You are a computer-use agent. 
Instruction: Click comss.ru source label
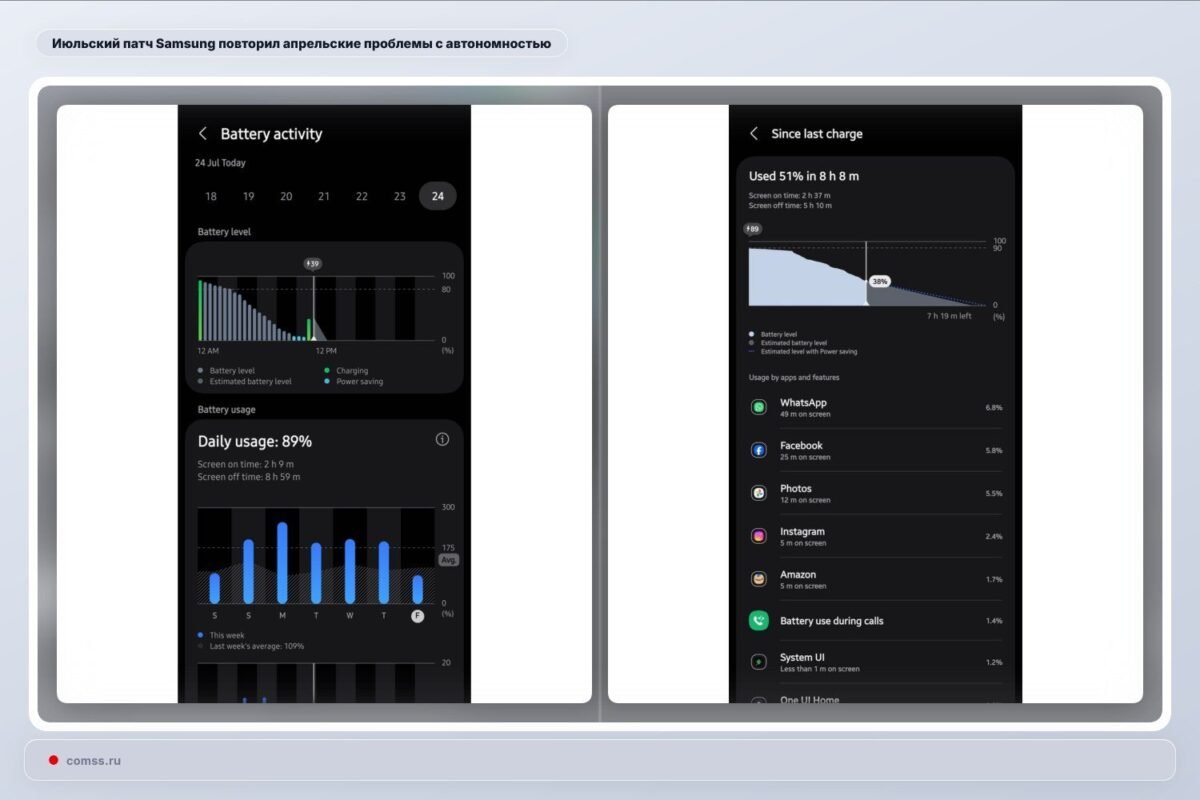[x=93, y=760]
